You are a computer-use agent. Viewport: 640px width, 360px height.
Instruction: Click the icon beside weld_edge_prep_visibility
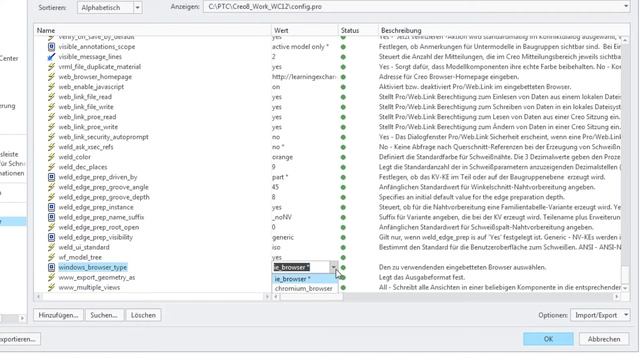(51, 237)
